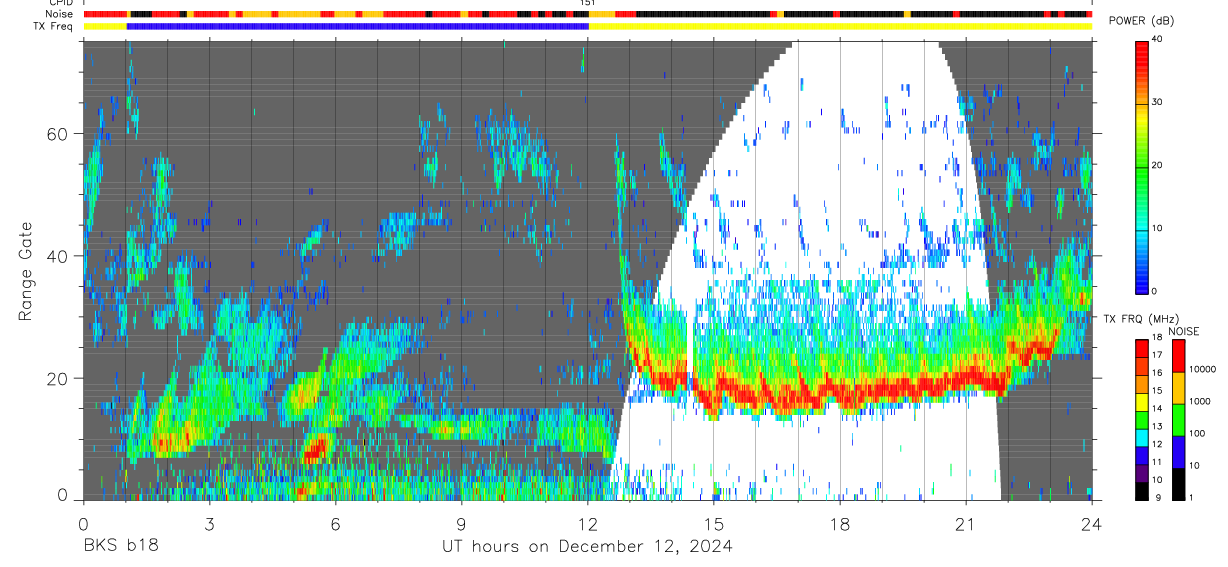Click the black 9–10 MHz TX FRQ swatch
The image size is (1228, 567).
[x=1142, y=489]
